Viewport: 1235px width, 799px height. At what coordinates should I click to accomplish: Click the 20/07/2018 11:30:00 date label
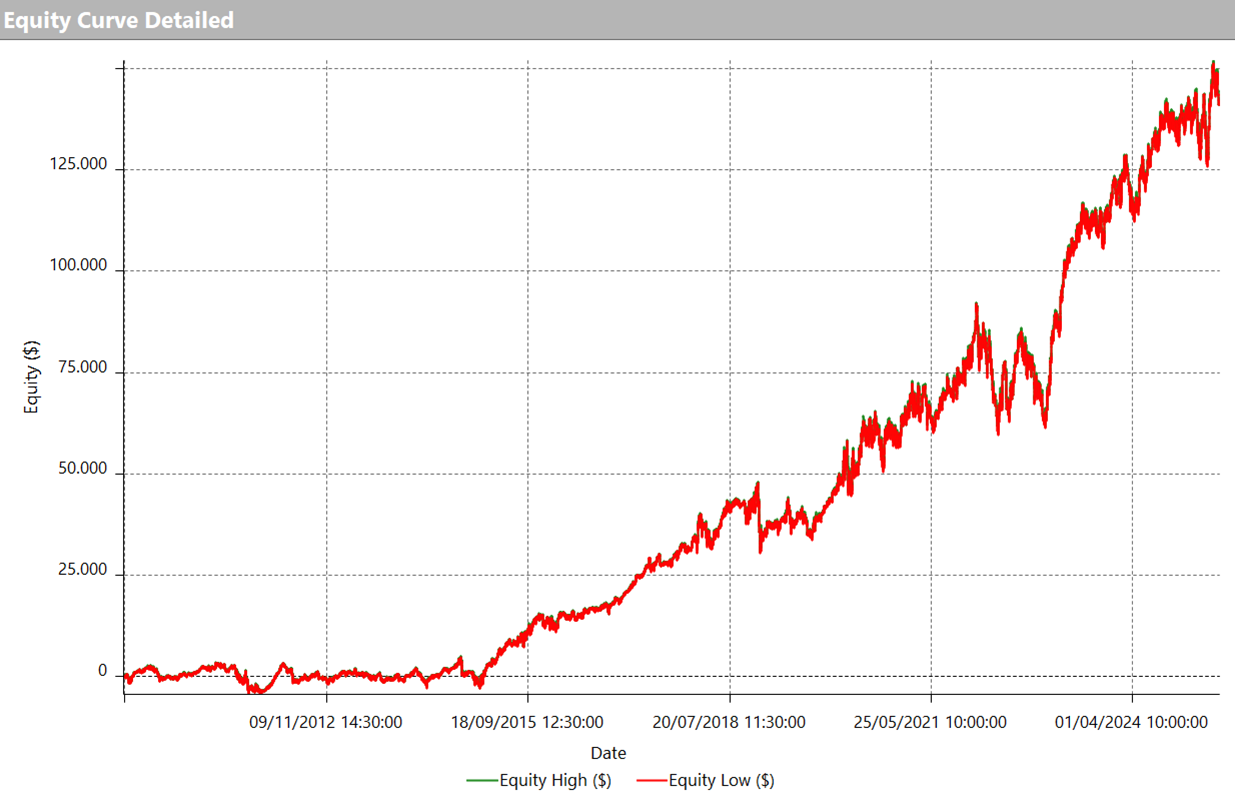click(x=729, y=722)
